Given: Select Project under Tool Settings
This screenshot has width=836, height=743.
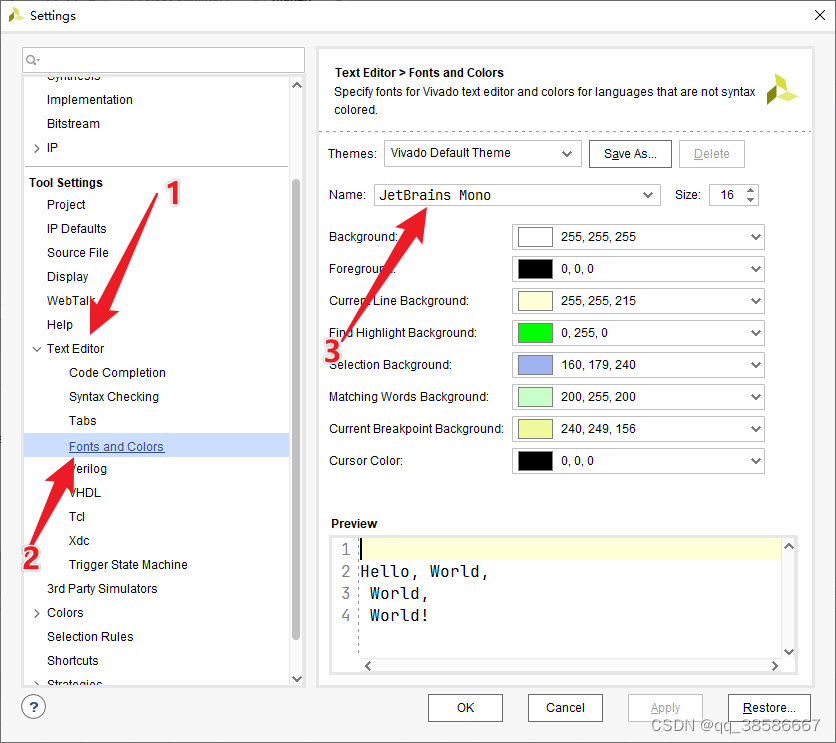Looking at the screenshot, I should [x=66, y=205].
